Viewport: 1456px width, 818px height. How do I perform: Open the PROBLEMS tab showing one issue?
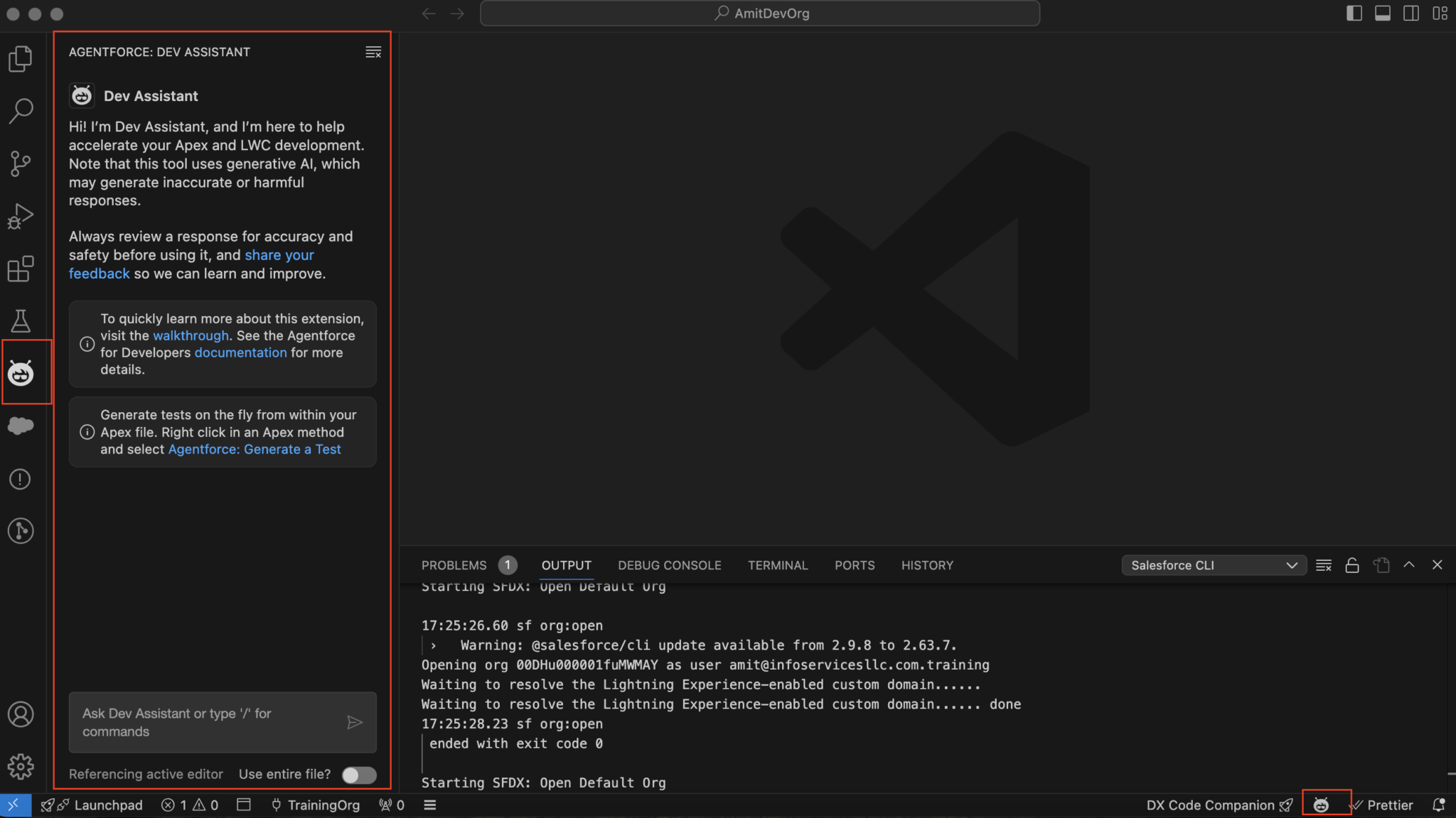pos(454,565)
